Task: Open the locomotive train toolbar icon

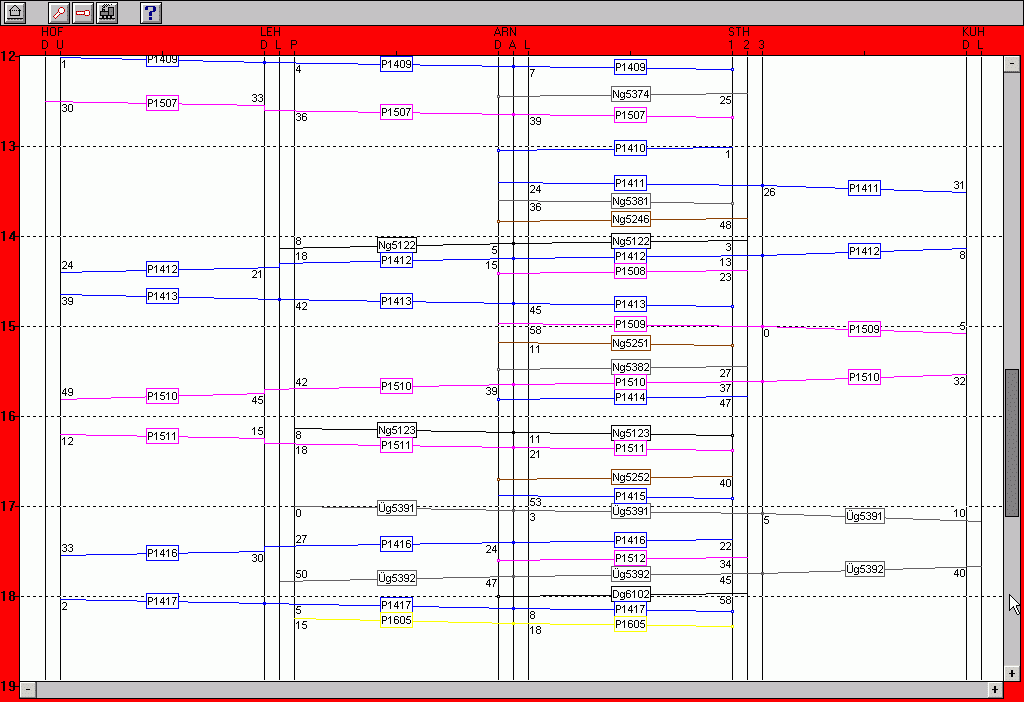Action: click(107, 12)
